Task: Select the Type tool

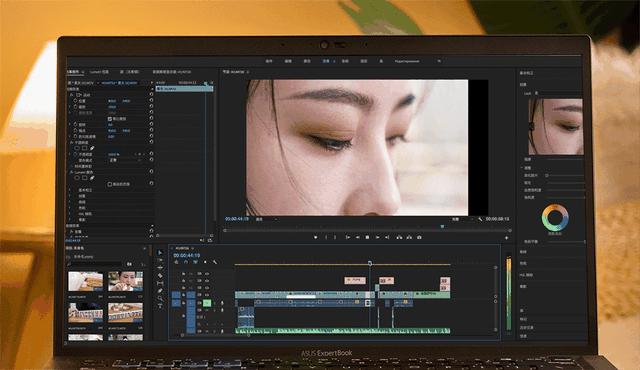Action: [x=160, y=306]
